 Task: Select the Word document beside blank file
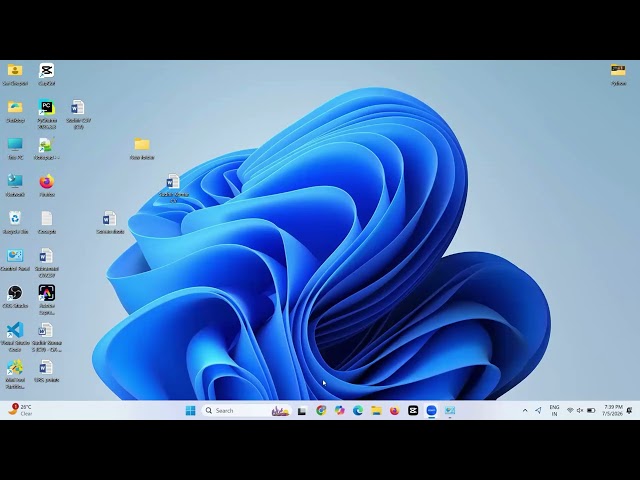point(110,222)
